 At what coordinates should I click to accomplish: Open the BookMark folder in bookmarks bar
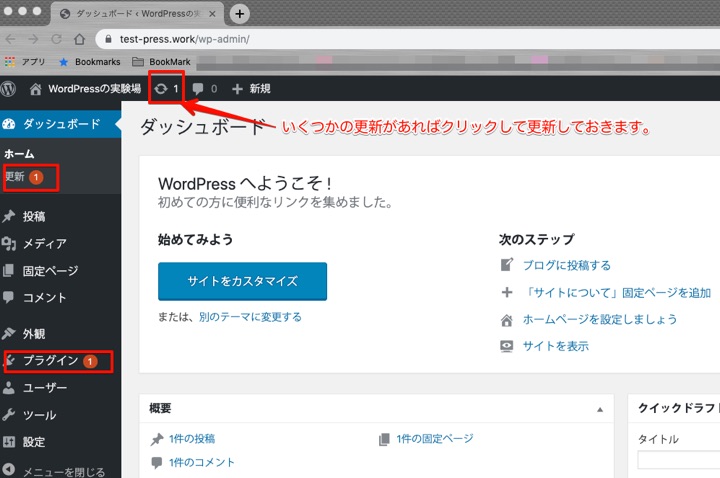pyautogui.click(x=161, y=62)
